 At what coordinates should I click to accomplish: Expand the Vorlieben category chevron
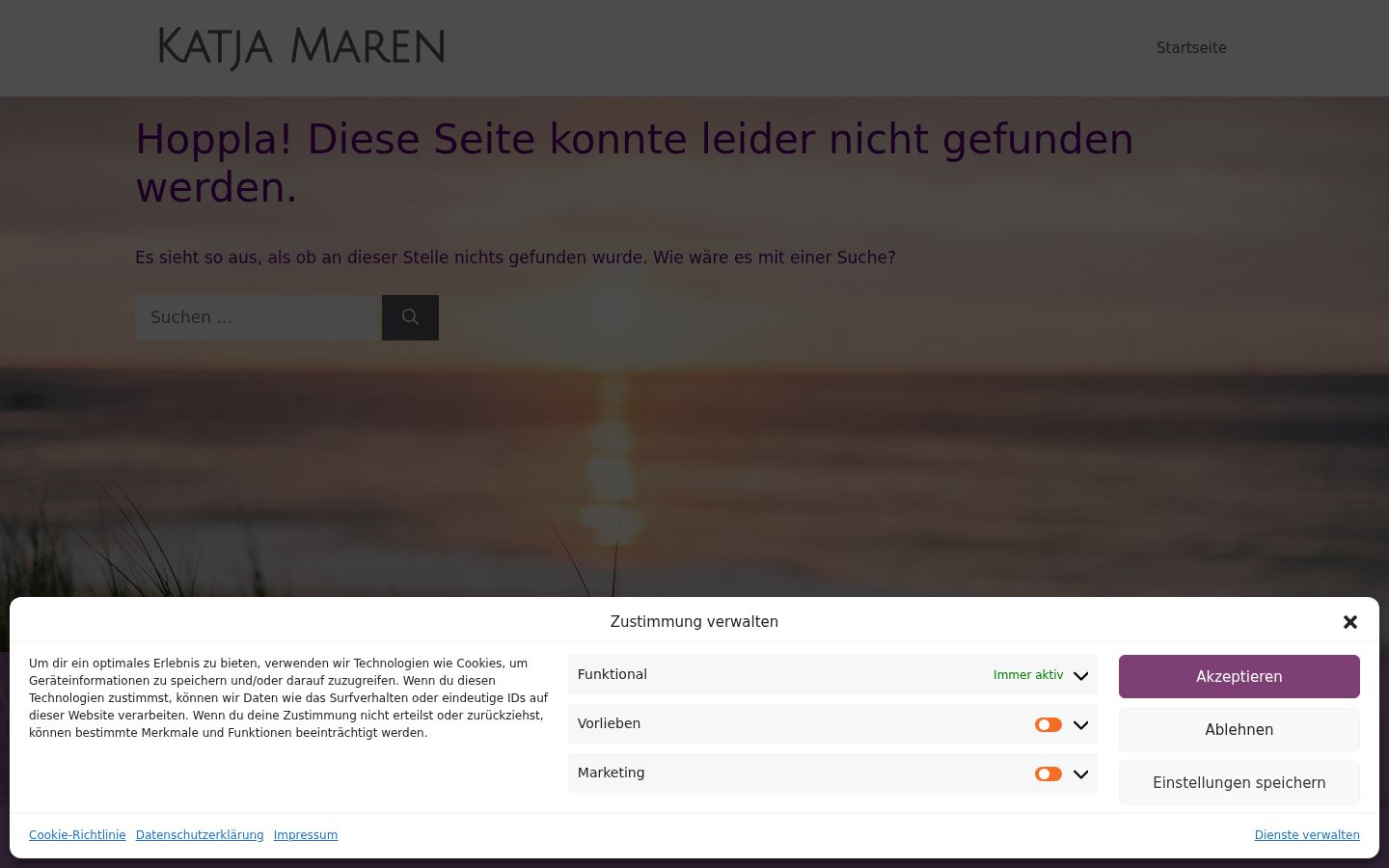click(1081, 724)
